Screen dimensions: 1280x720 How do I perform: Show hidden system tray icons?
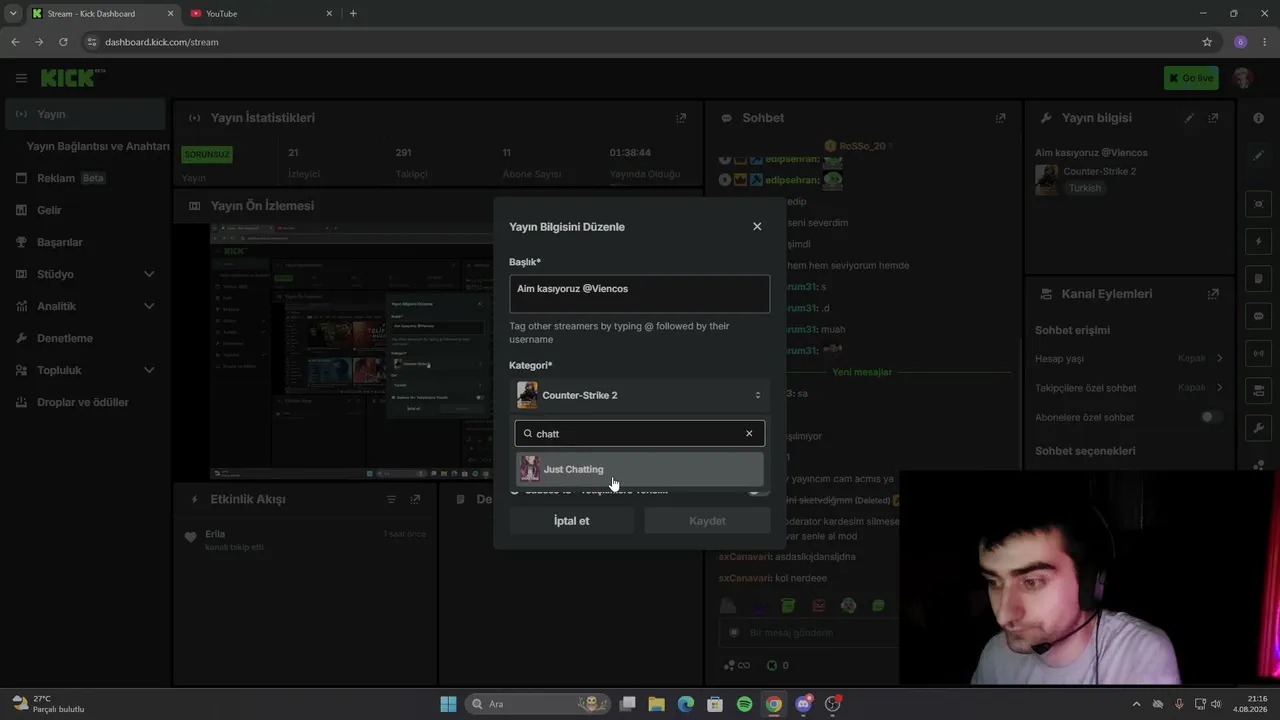click(x=1135, y=704)
